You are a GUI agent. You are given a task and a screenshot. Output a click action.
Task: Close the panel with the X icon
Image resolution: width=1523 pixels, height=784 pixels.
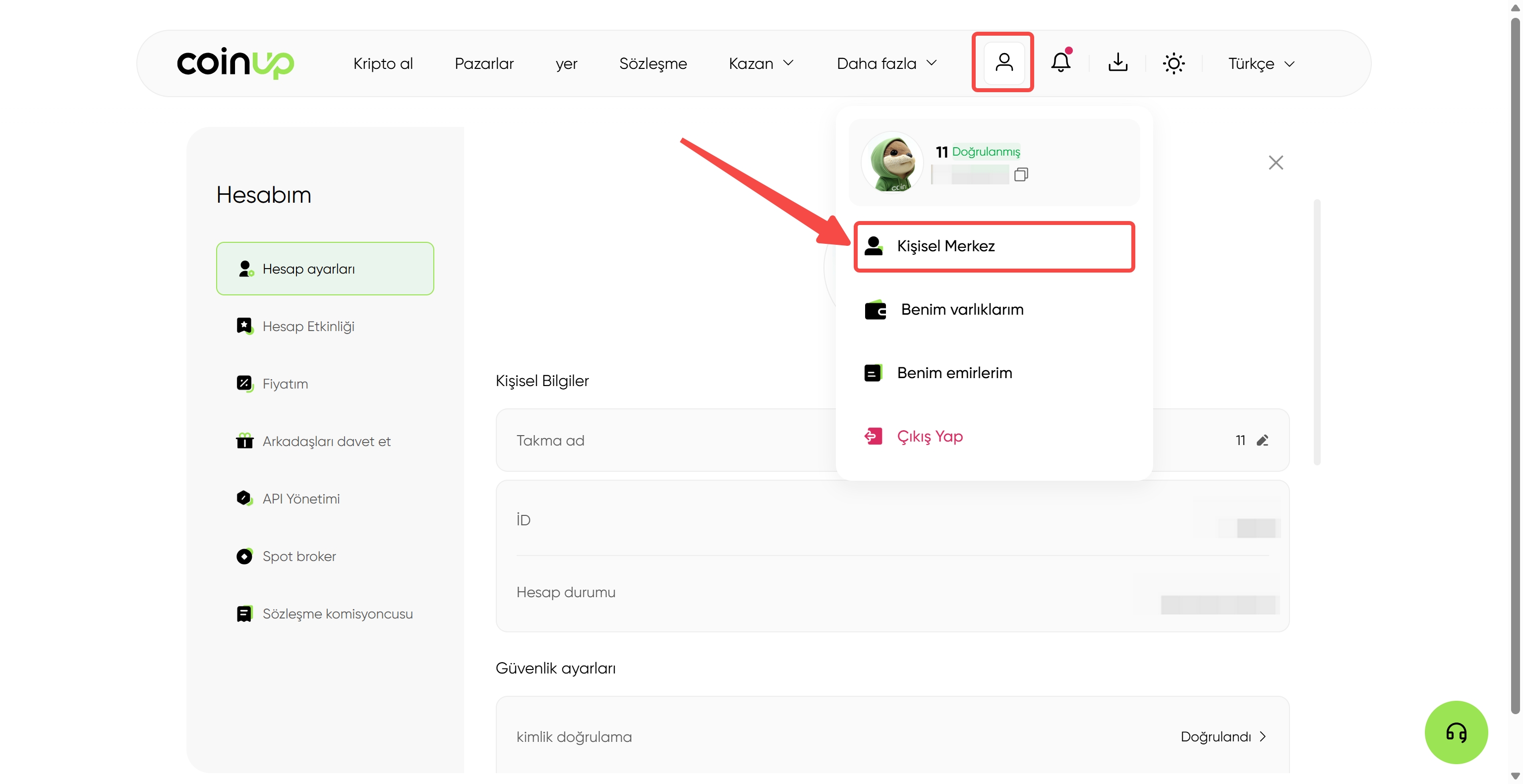[1275, 163]
